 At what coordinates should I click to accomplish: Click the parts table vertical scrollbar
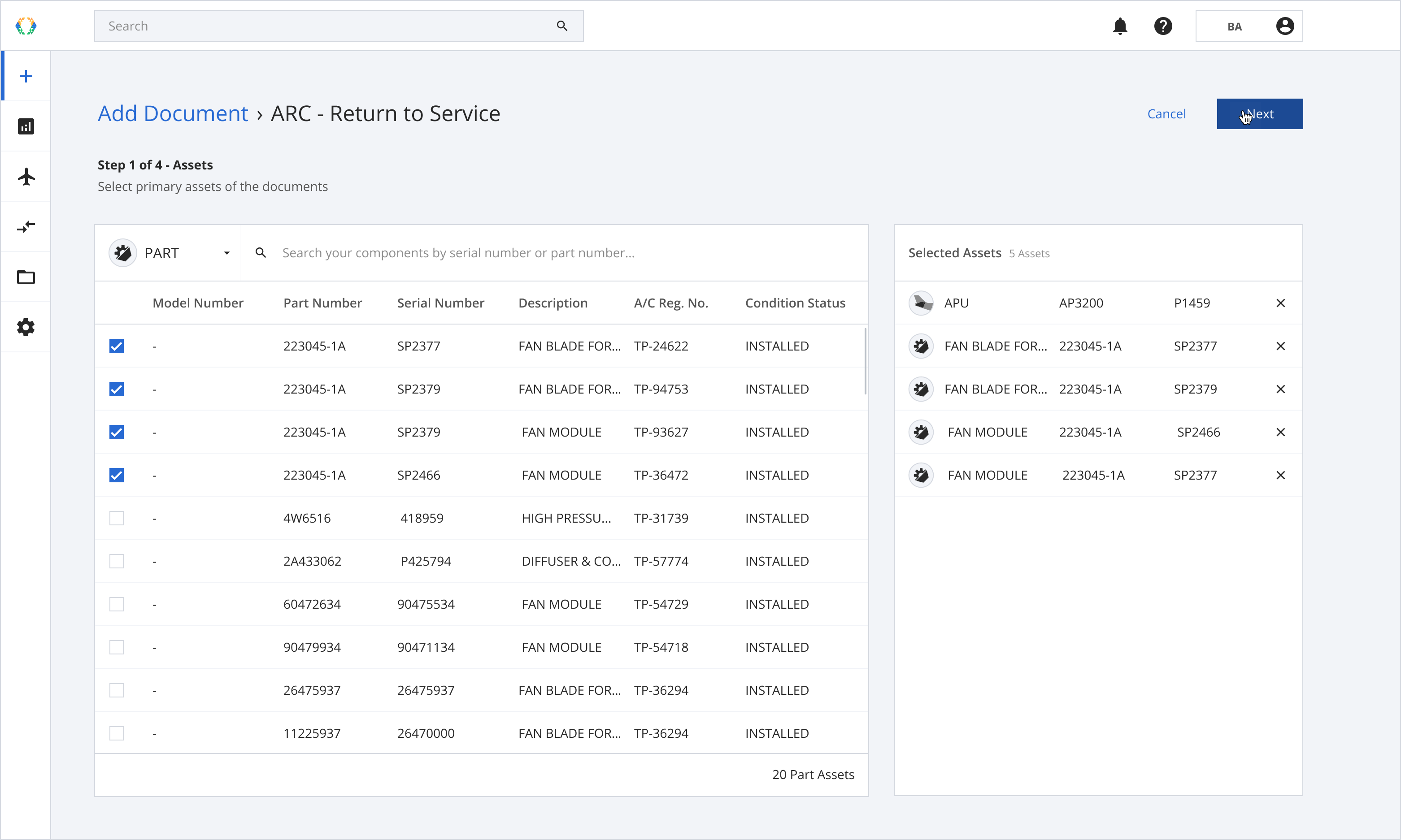pyautogui.click(x=865, y=361)
